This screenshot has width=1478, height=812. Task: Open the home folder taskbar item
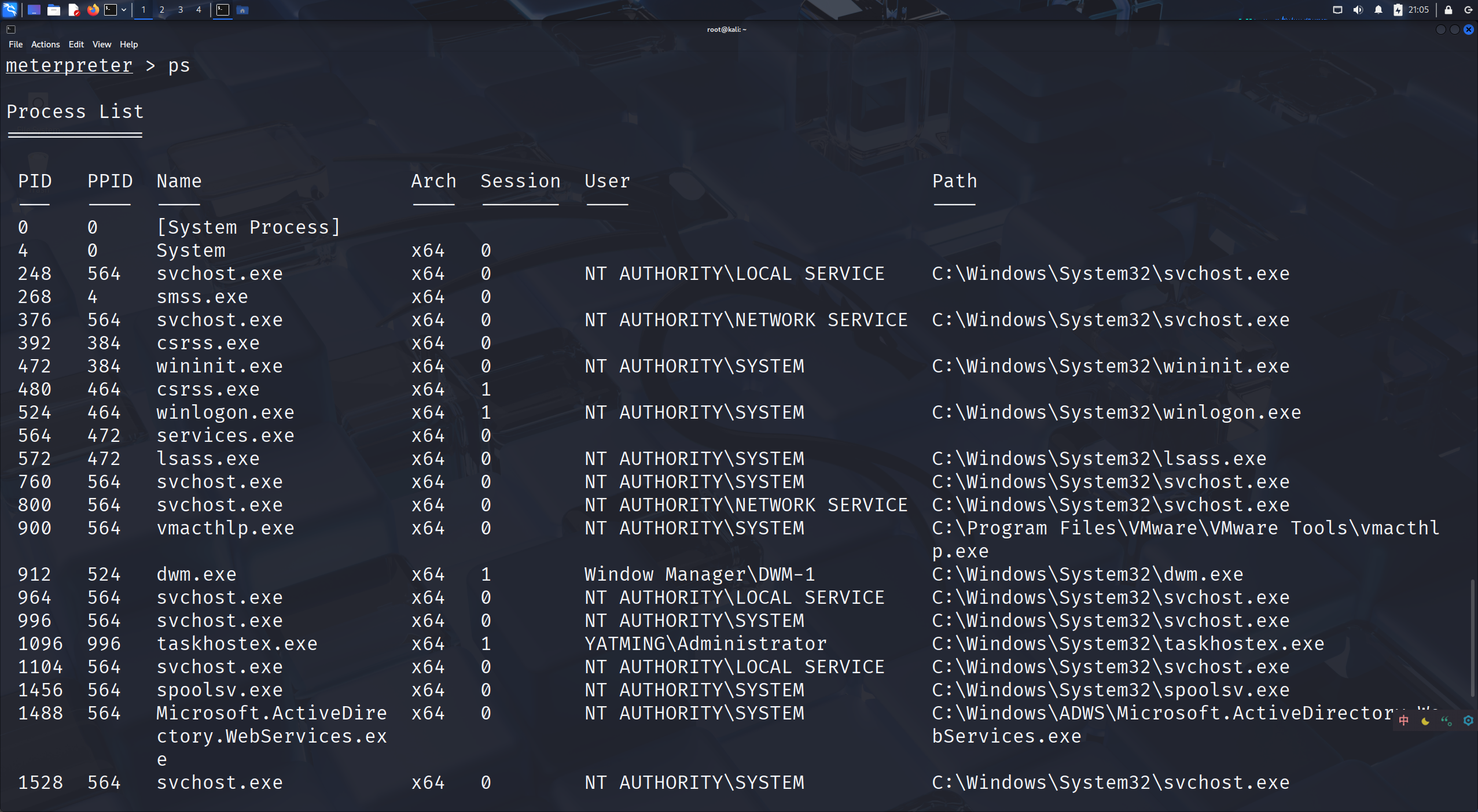(242, 10)
